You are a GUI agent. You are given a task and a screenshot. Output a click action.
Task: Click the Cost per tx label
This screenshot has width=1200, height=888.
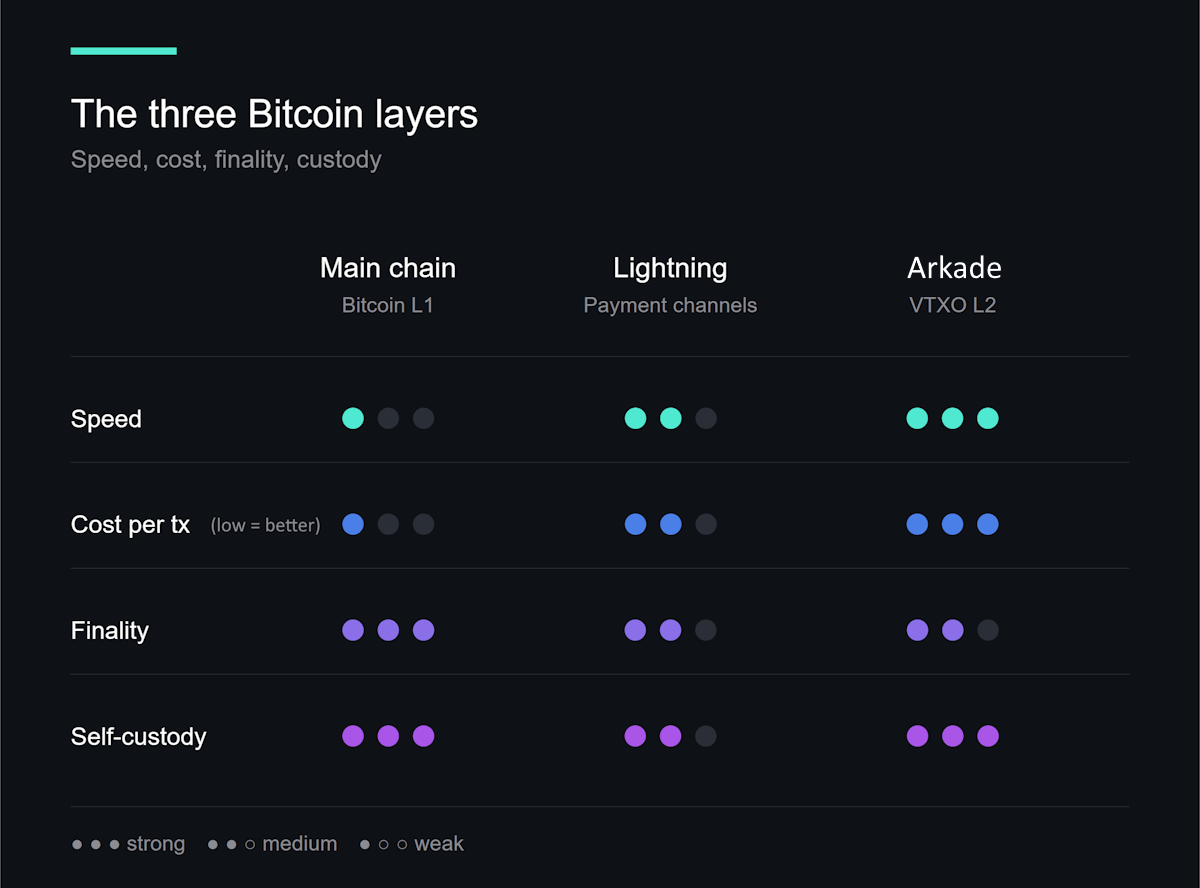click(x=130, y=525)
